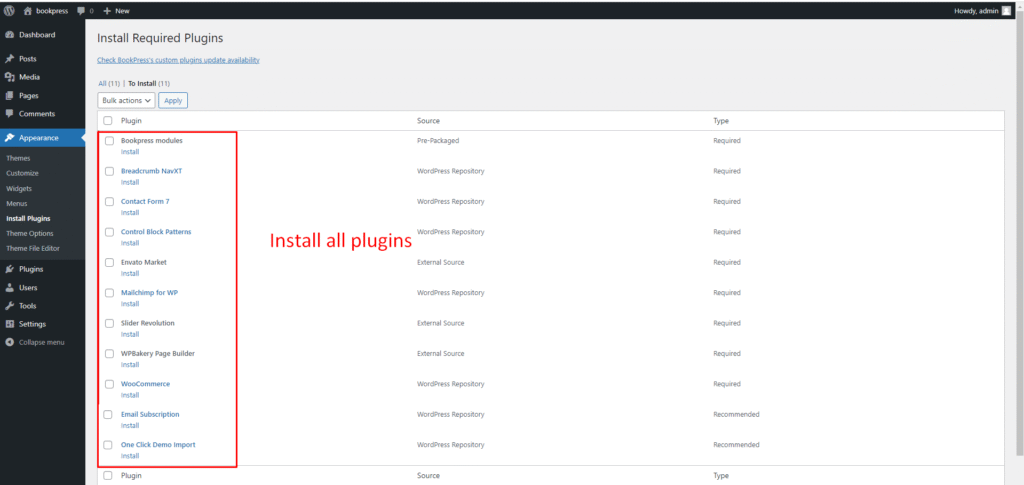This screenshot has width=1024, height=485.
Task: Click Install under Contact Form 7
Action: 130,213
